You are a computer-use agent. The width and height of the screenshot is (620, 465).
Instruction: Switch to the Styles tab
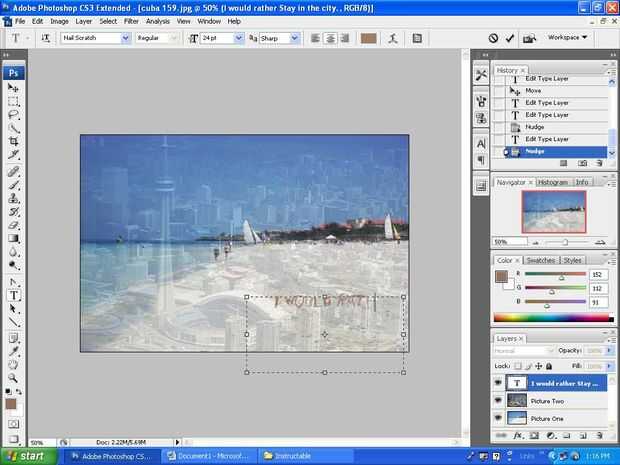click(x=572, y=260)
